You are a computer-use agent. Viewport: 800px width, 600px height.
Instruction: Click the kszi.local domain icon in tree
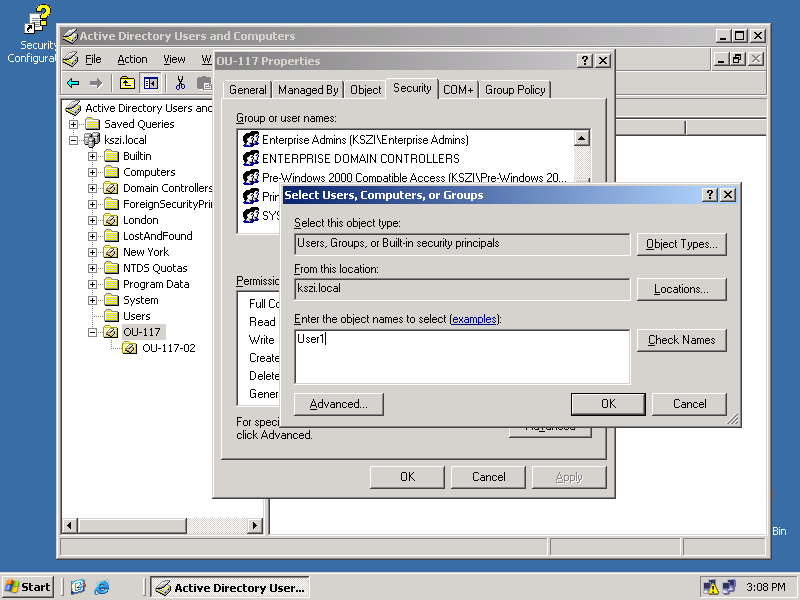[x=92, y=140]
